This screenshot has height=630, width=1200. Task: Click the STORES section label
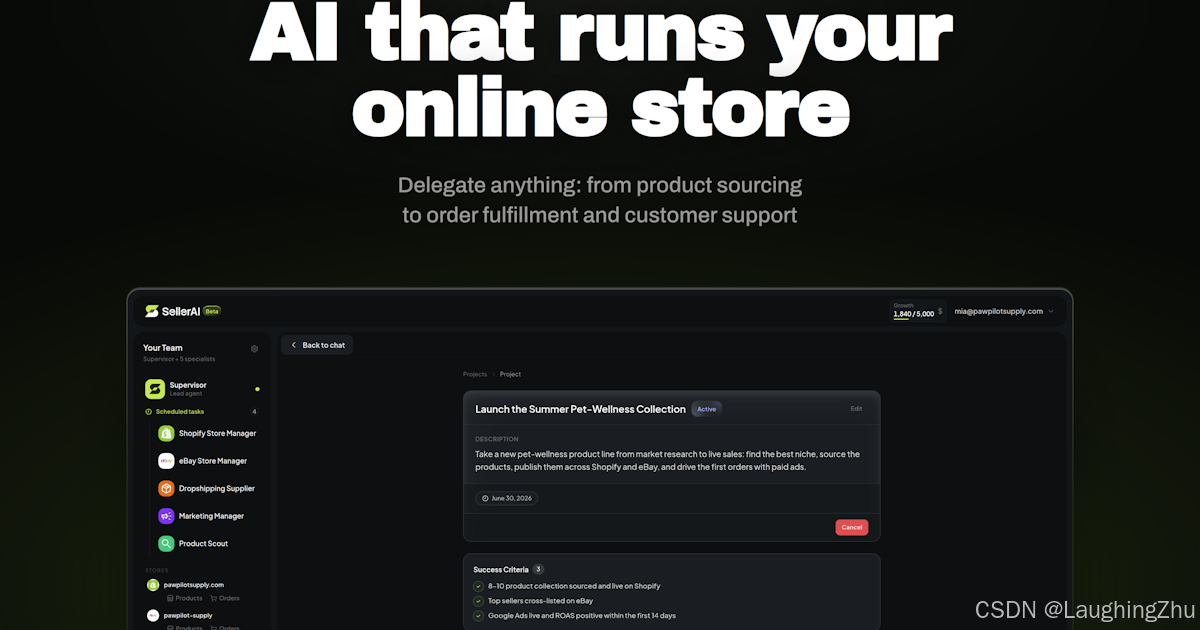[x=156, y=570]
